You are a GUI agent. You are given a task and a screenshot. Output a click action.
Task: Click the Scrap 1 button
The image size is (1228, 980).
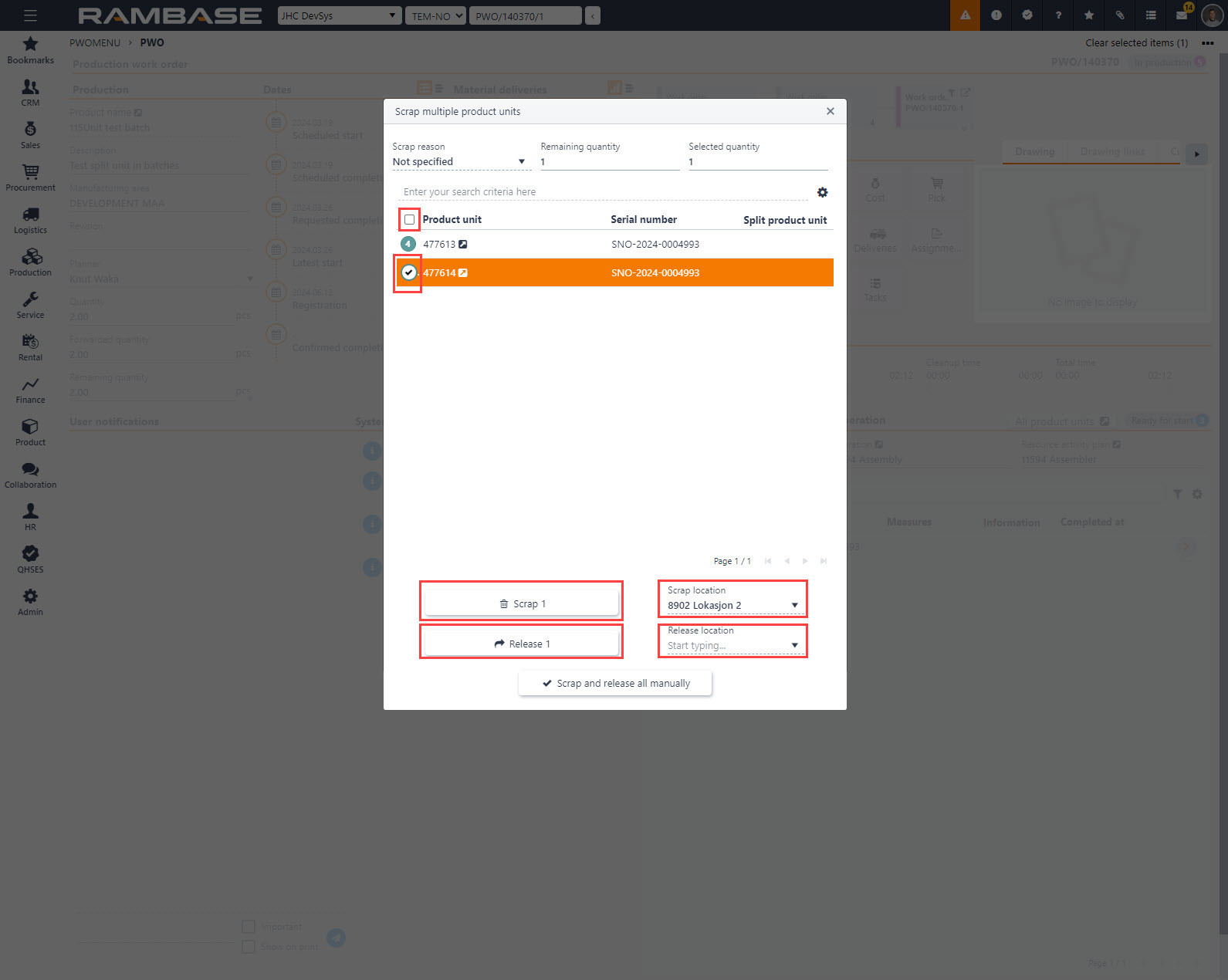pos(522,603)
